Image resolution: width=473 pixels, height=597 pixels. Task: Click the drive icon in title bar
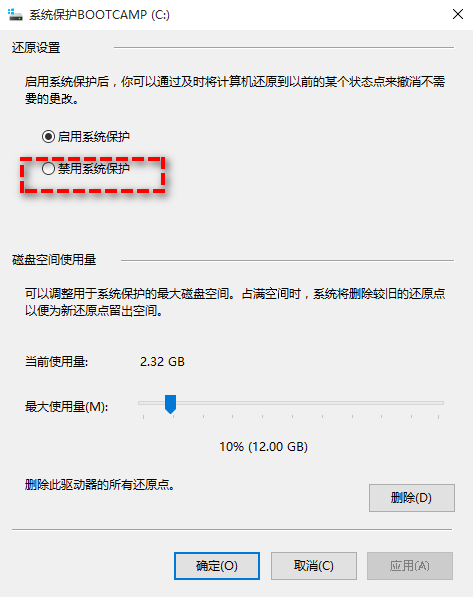click(x=15, y=14)
